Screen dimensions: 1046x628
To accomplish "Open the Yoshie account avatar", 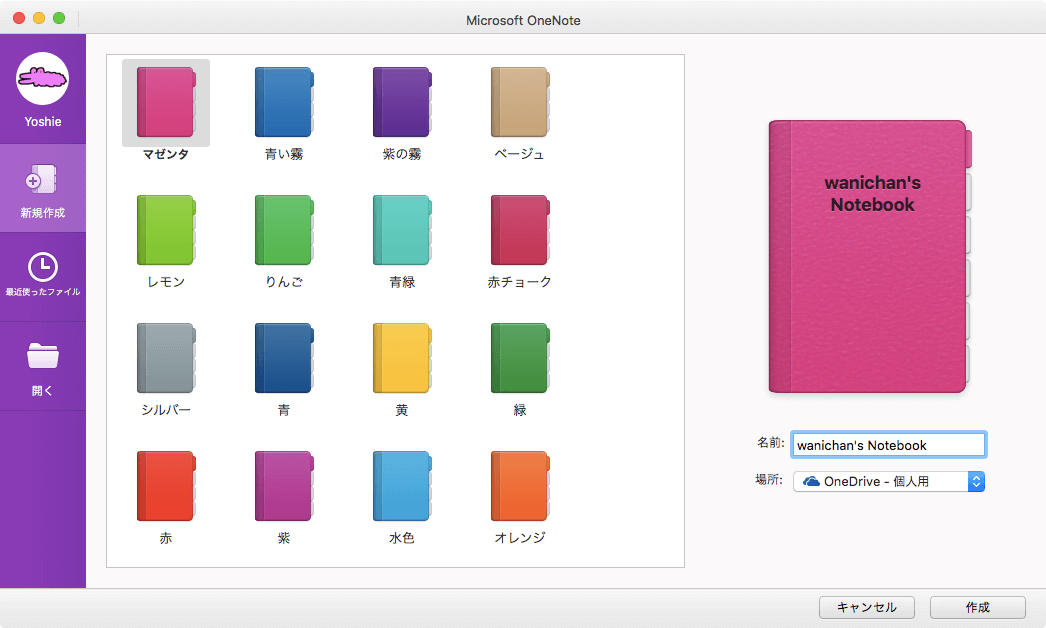I will [x=43, y=79].
